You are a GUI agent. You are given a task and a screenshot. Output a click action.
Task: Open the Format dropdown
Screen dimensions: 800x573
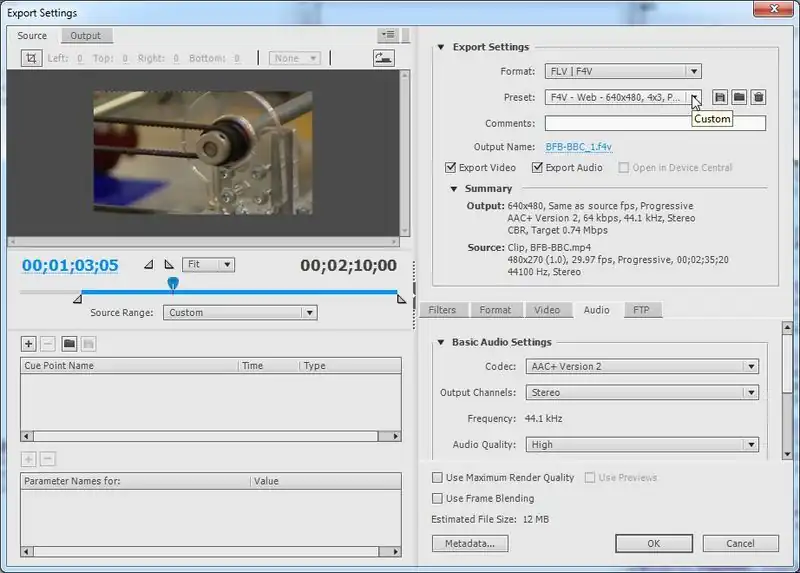pyautogui.click(x=623, y=71)
